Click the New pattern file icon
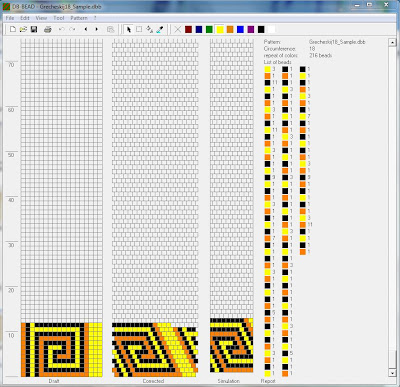The height and width of the screenshot is (387, 400). point(12,30)
